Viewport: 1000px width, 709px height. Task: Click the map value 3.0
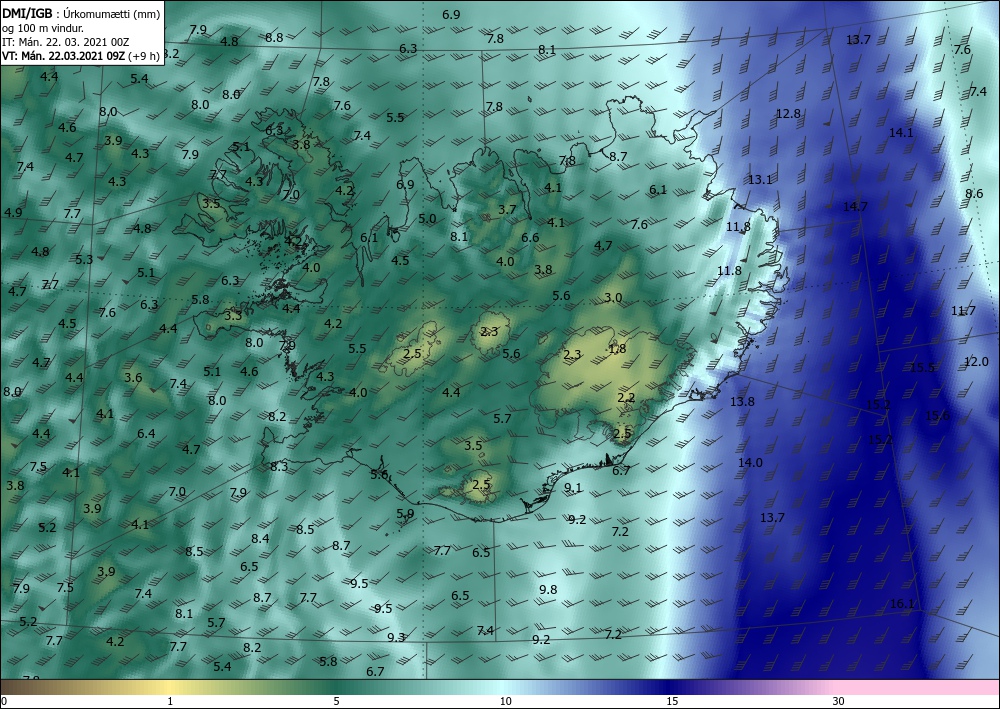pyautogui.click(x=613, y=298)
